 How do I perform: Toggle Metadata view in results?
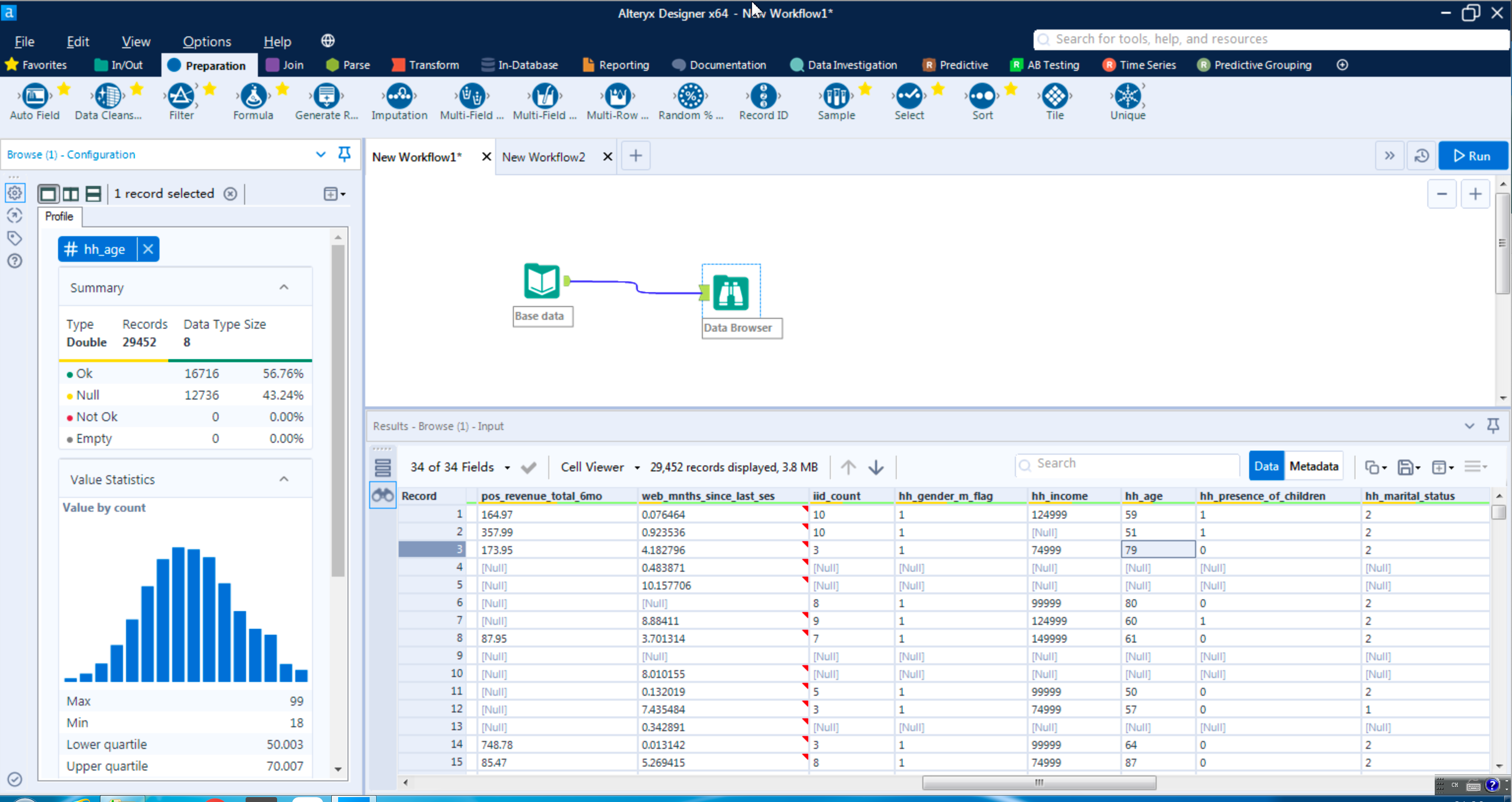(x=1314, y=466)
